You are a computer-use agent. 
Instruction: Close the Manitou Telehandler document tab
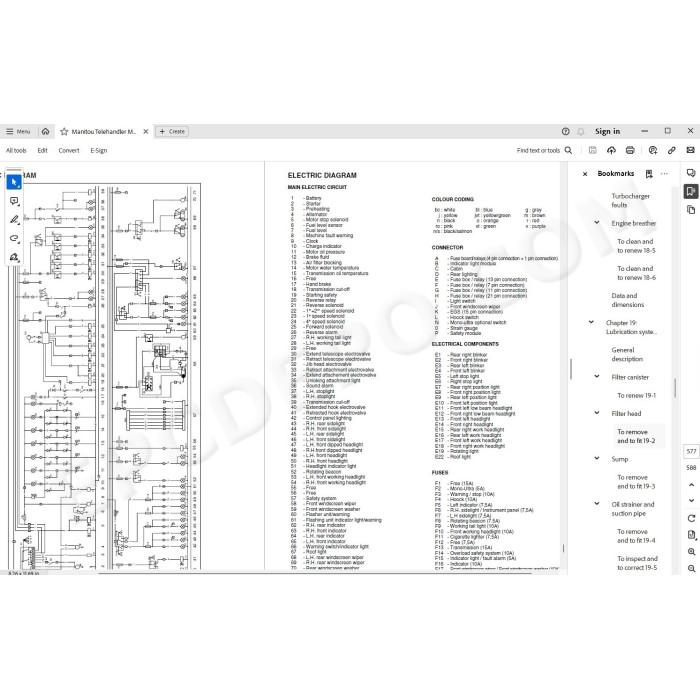point(146,132)
